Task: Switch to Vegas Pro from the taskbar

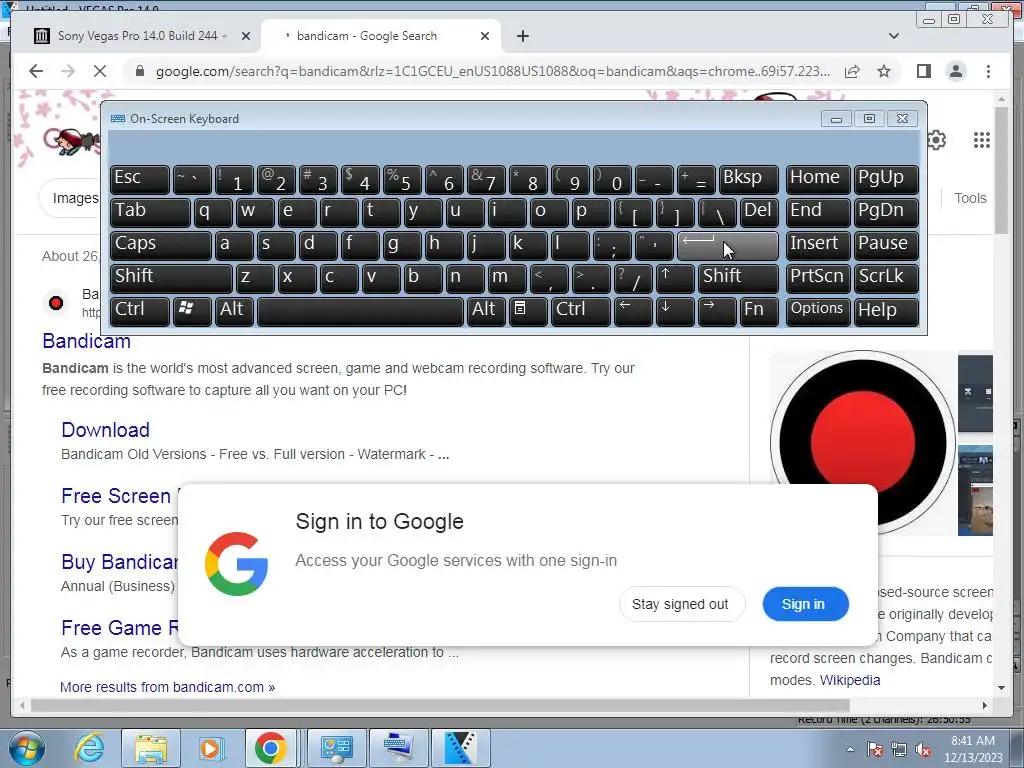Action: pos(460,748)
